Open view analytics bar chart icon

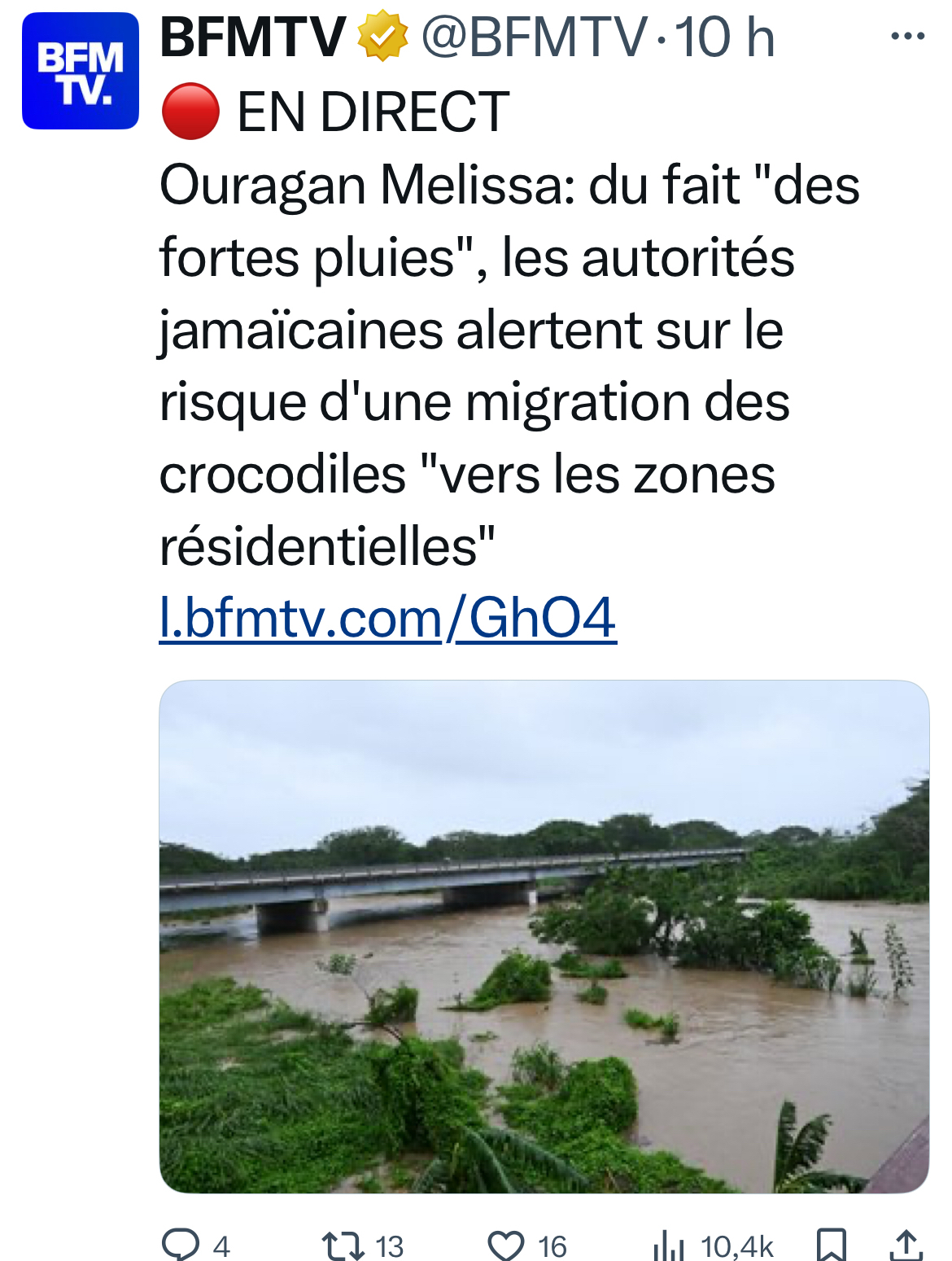(668, 1246)
